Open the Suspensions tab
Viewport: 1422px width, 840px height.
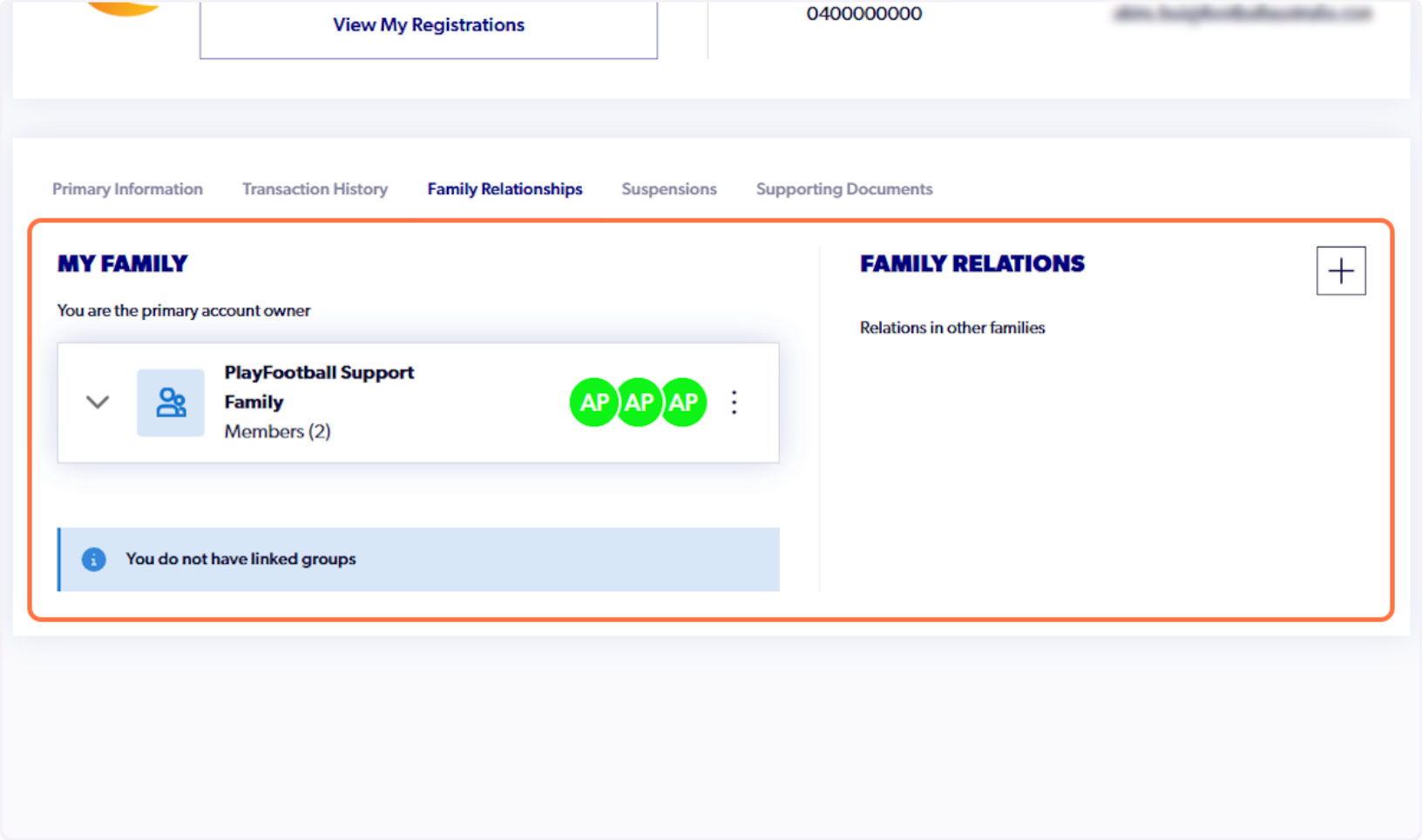point(668,188)
